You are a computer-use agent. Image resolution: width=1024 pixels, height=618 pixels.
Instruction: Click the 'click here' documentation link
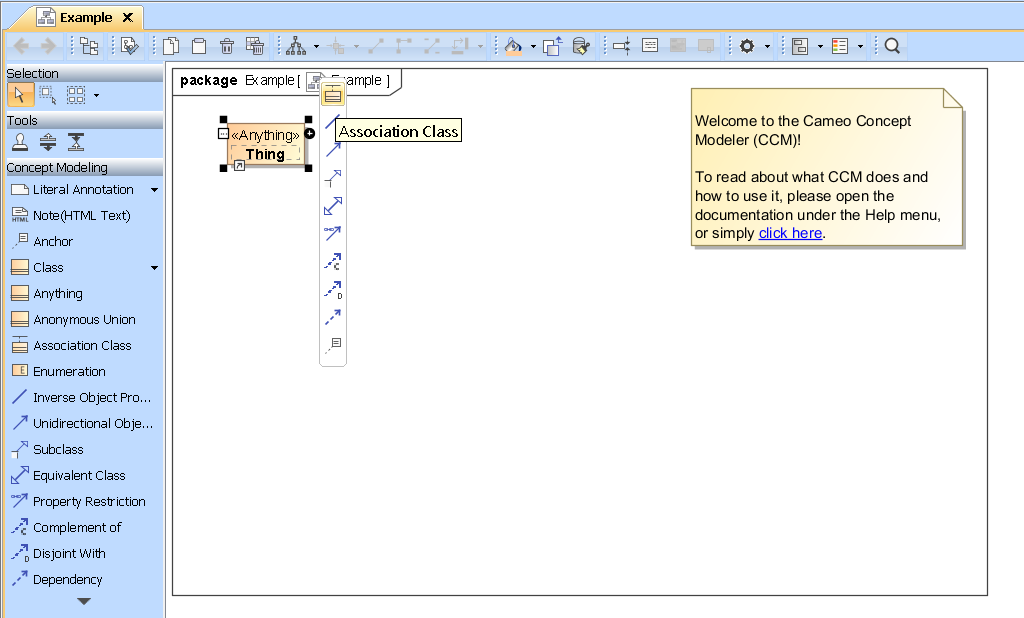click(x=790, y=233)
